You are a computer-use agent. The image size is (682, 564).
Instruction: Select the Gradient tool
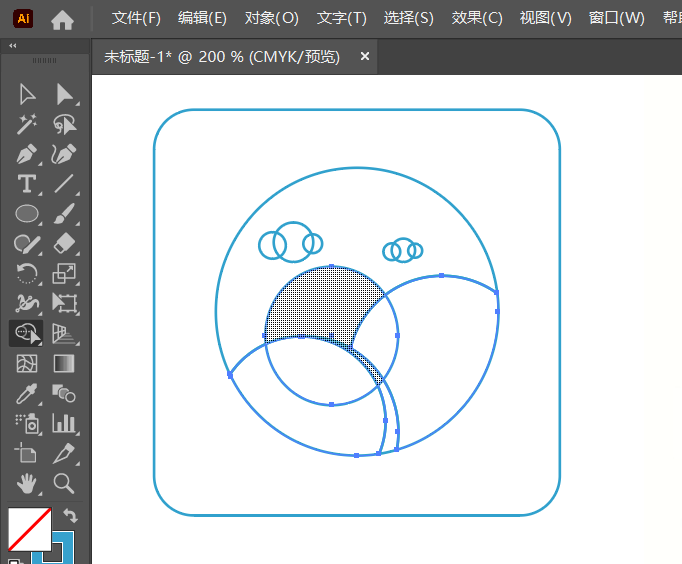tap(64, 364)
